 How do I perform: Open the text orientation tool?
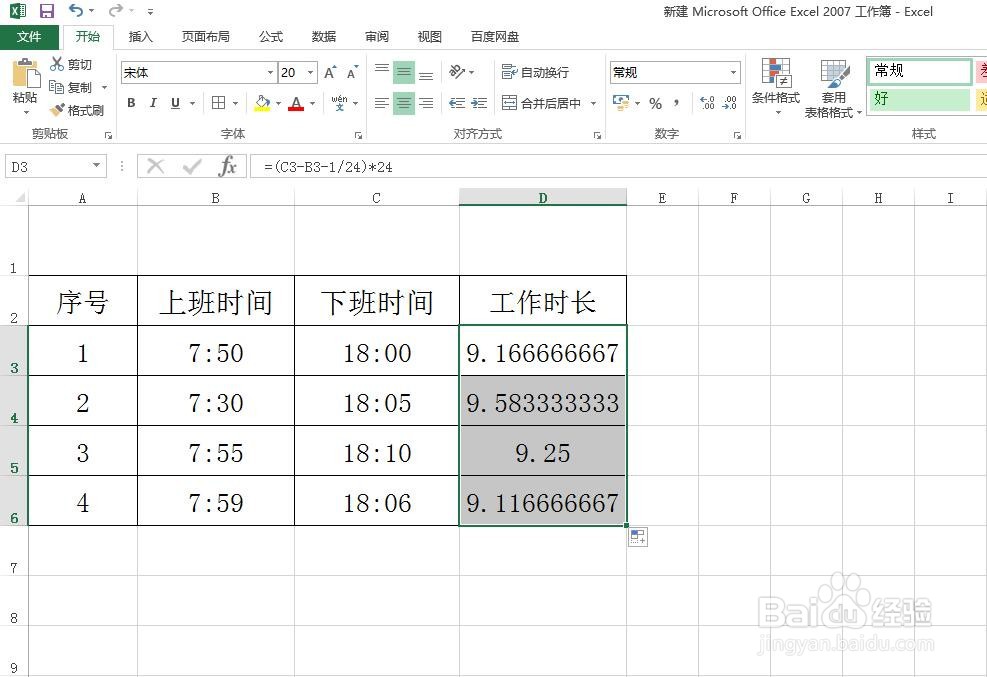coord(458,72)
